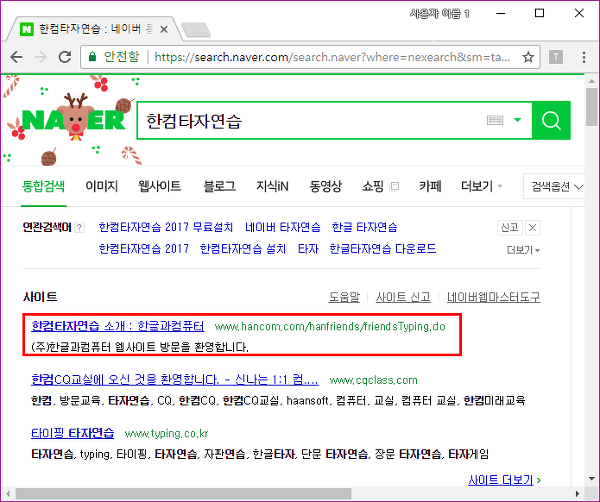Click the Naver favicon on the tab

pyautogui.click(x=27, y=29)
